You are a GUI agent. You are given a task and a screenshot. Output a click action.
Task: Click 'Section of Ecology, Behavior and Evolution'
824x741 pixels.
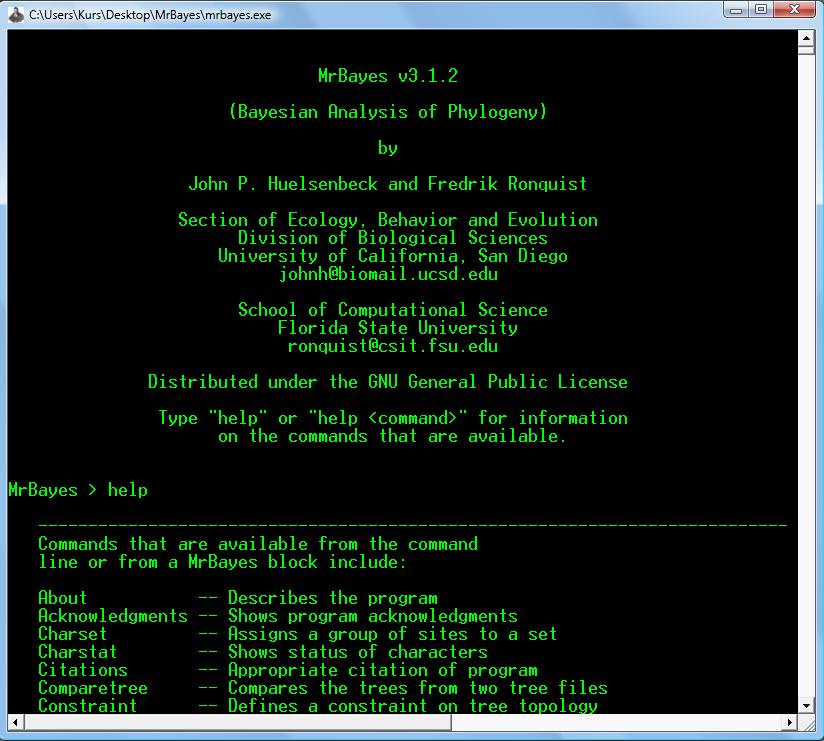(x=388, y=220)
